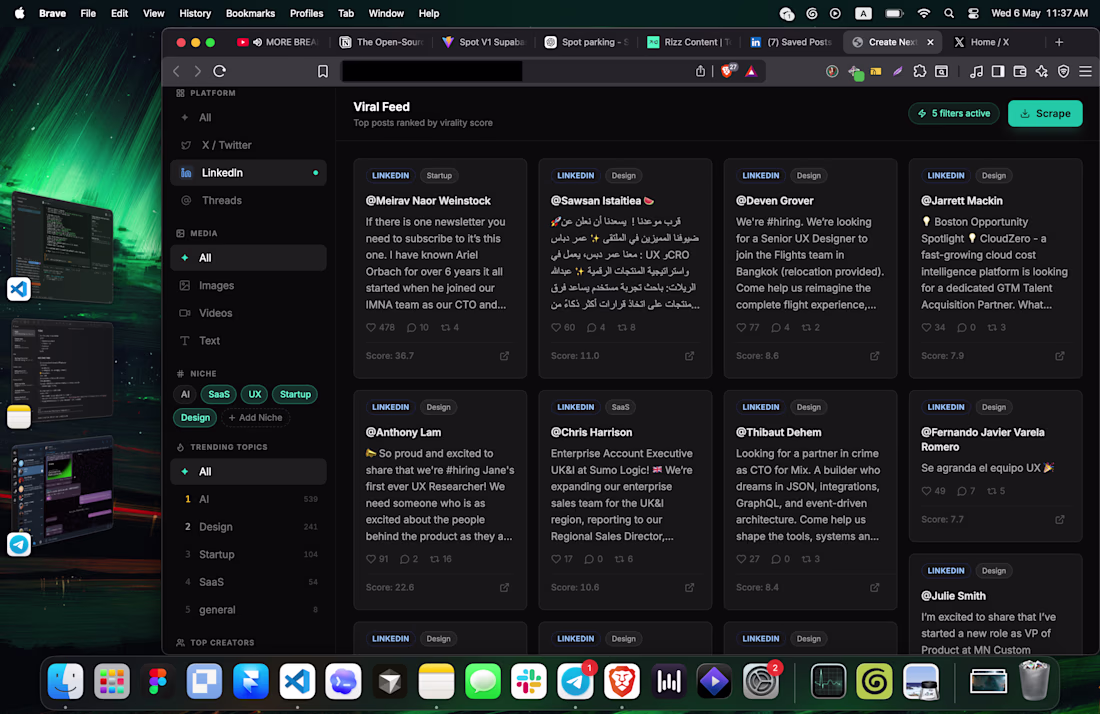Screen dimensions: 1100x714
Task: Open Brave hamburger menu
Action: coord(1085,71)
